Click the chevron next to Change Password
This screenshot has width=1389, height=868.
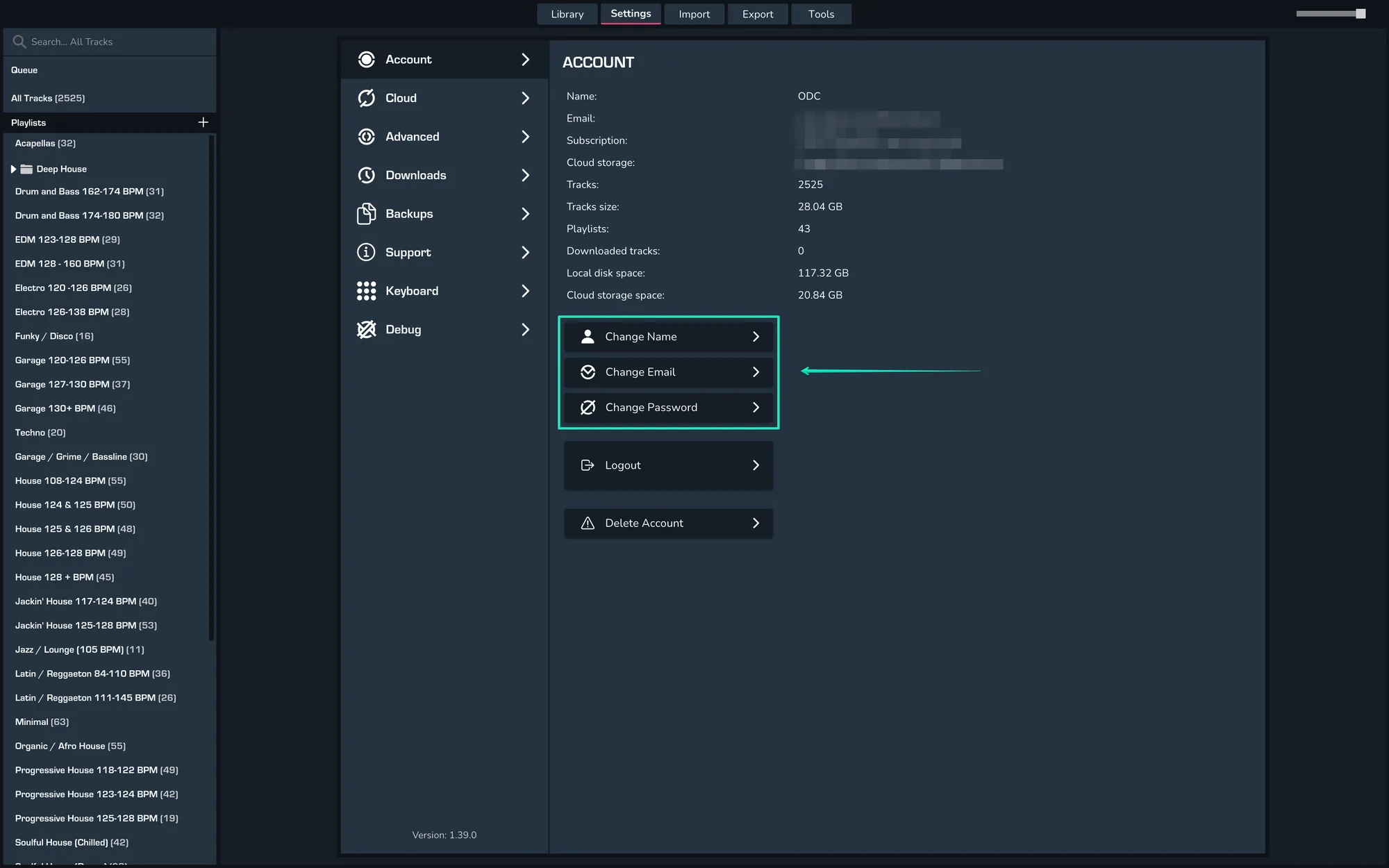tap(756, 408)
